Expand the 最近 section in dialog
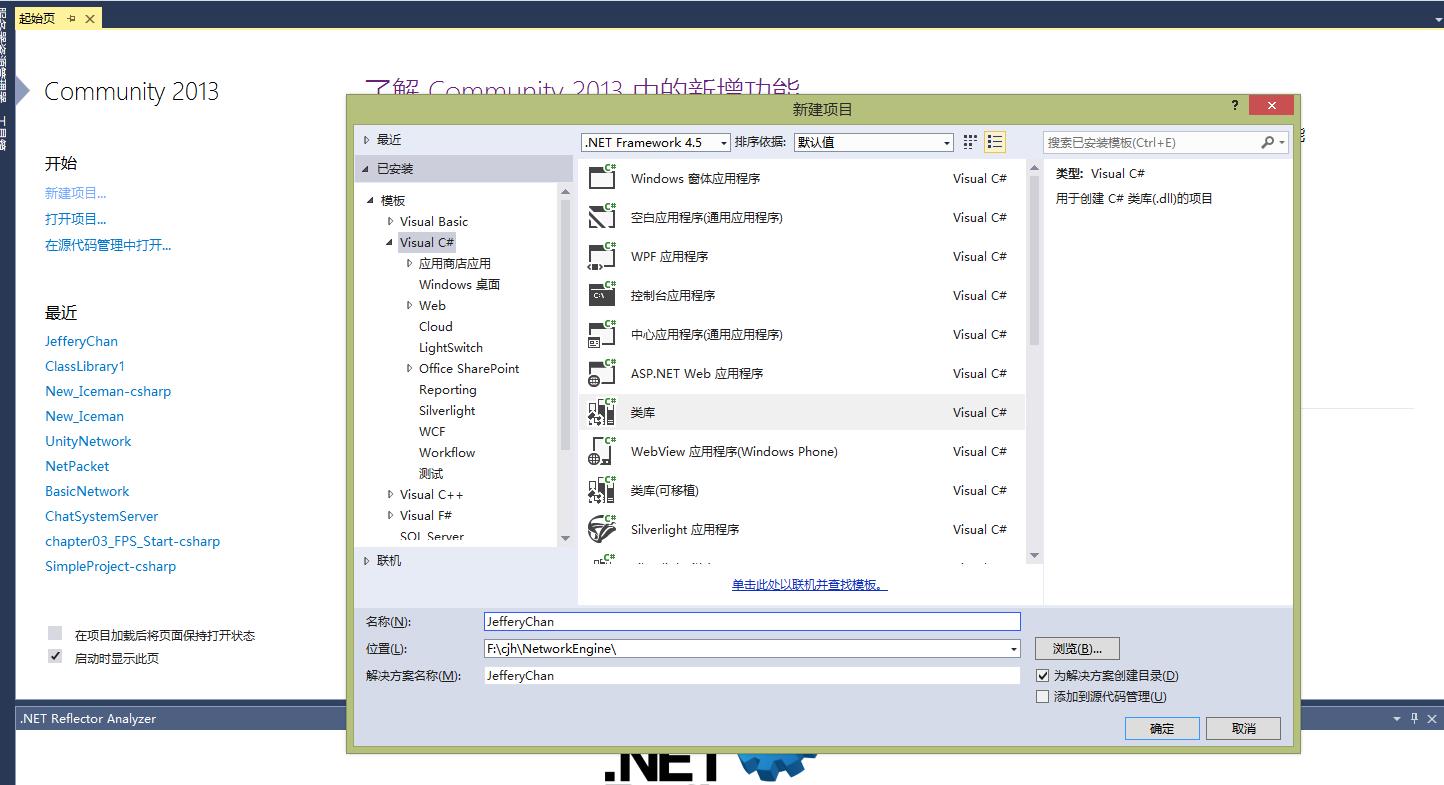Viewport: 1444px width, 785px height. click(x=367, y=140)
